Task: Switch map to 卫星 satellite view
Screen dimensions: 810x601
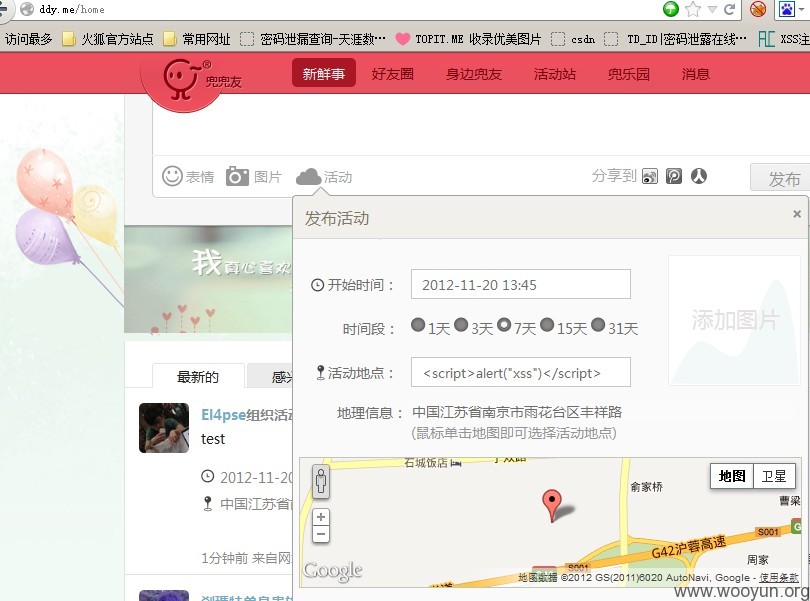Action: [774, 476]
